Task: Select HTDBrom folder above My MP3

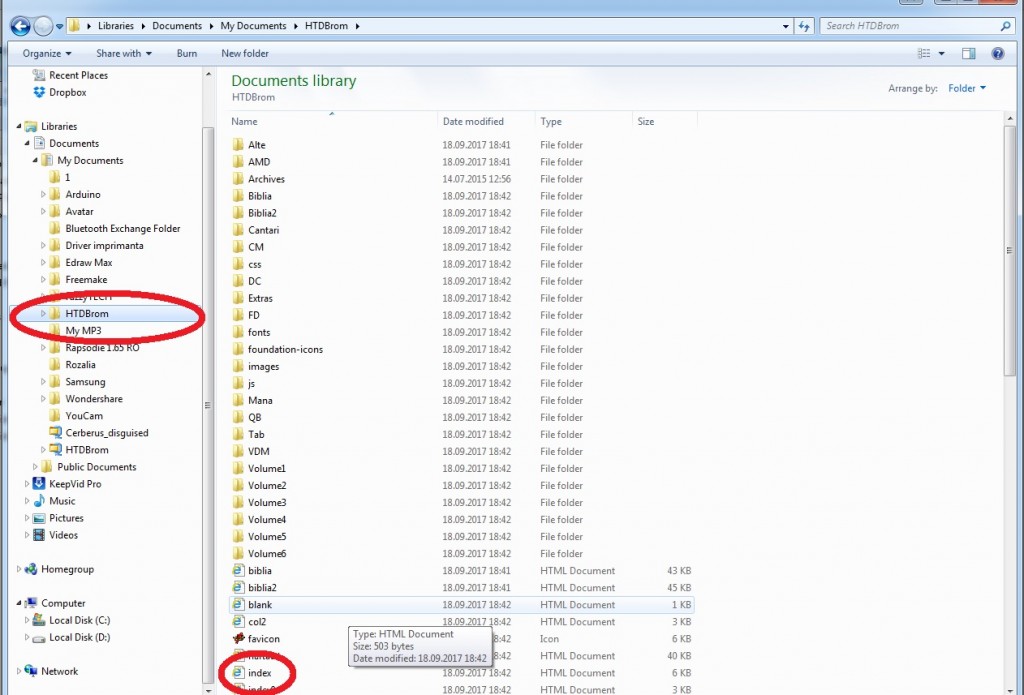Action: [87, 314]
